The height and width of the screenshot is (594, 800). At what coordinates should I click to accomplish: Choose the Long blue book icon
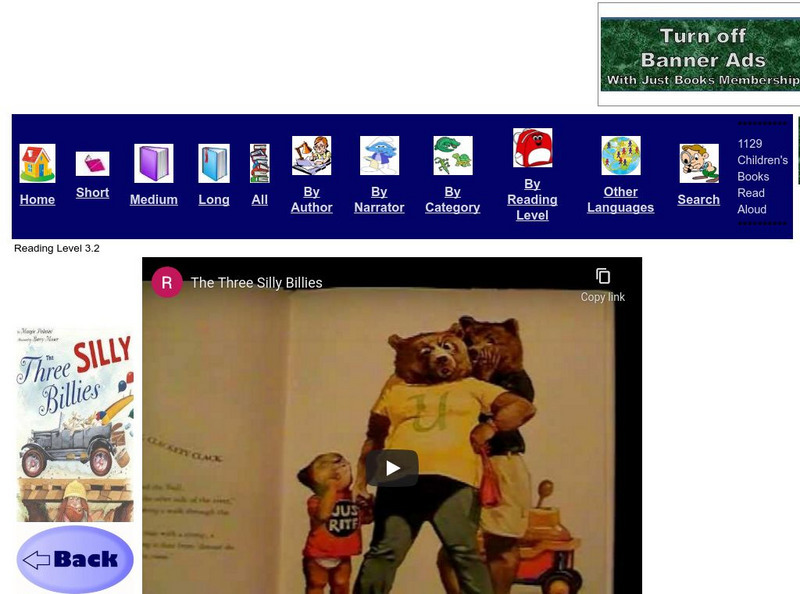214,163
